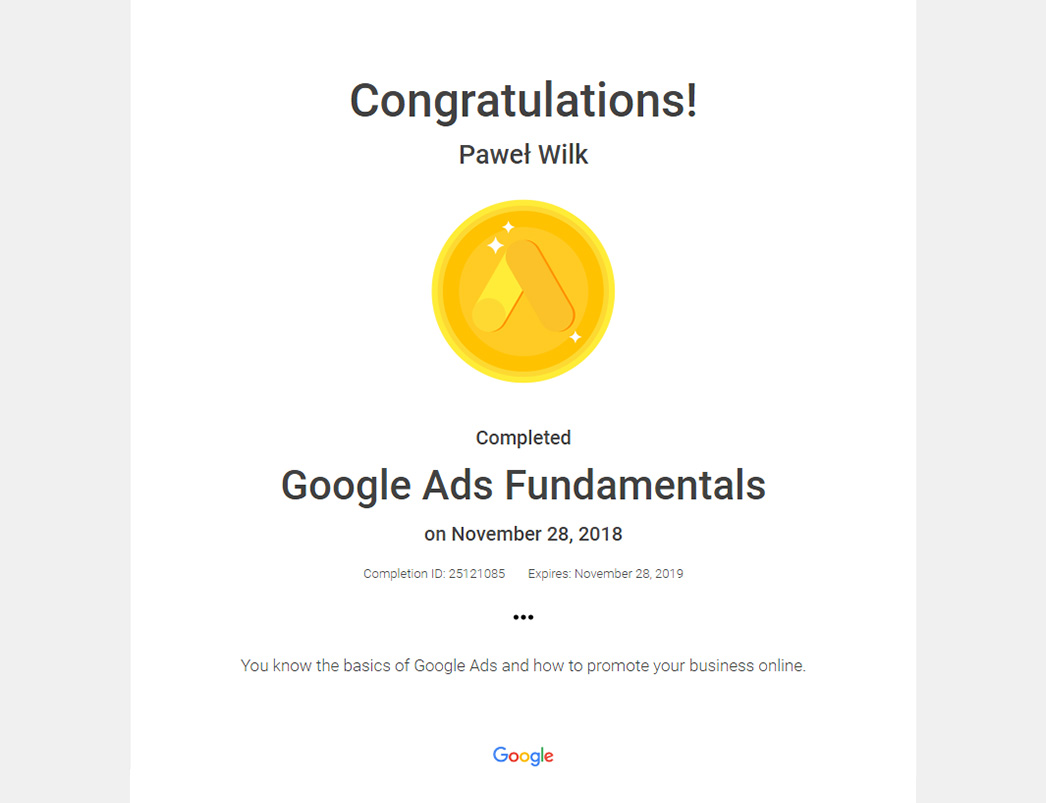
Task: Click the 'Google Ads Fundamentals' title
Action: point(523,485)
